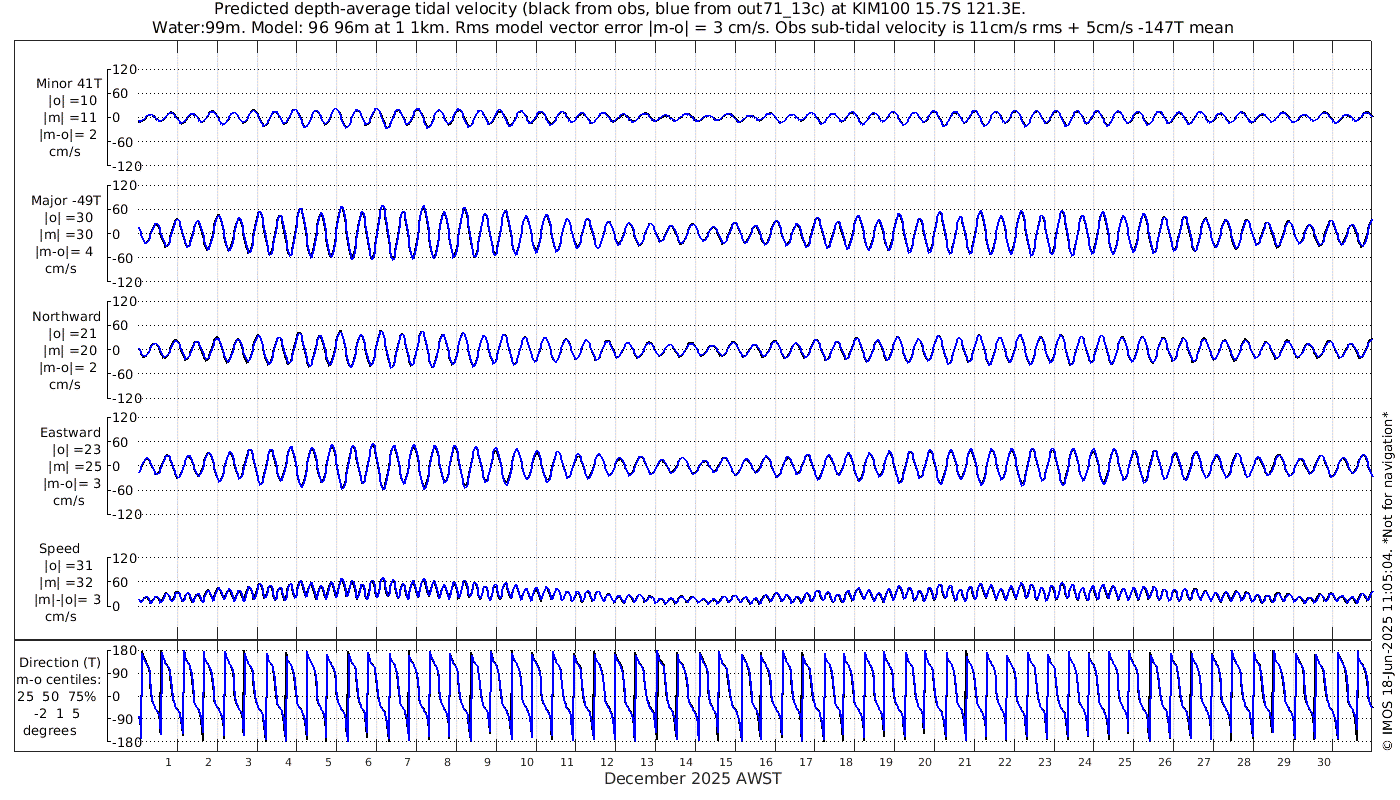Click the 'December 2025 AWST' axis title
The width and height of the screenshot is (1400, 800).
[x=692, y=779]
